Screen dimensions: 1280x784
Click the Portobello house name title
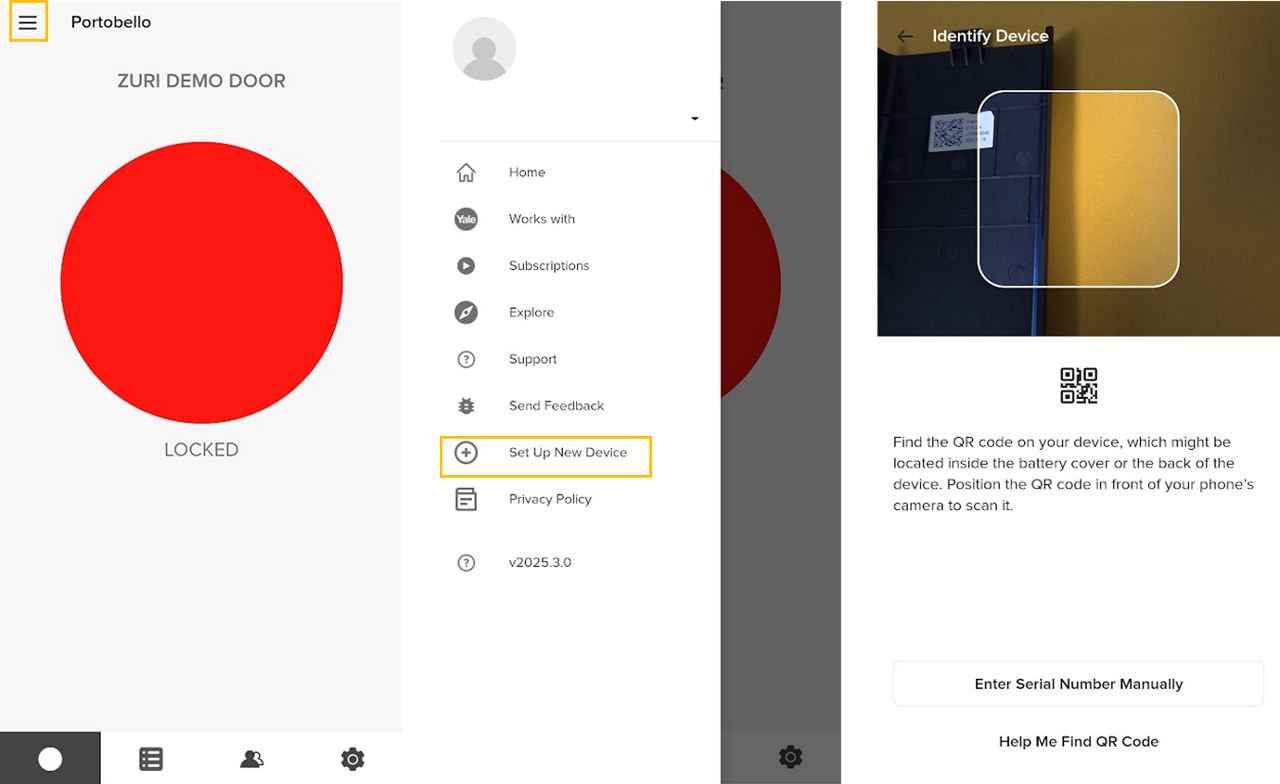tap(111, 22)
